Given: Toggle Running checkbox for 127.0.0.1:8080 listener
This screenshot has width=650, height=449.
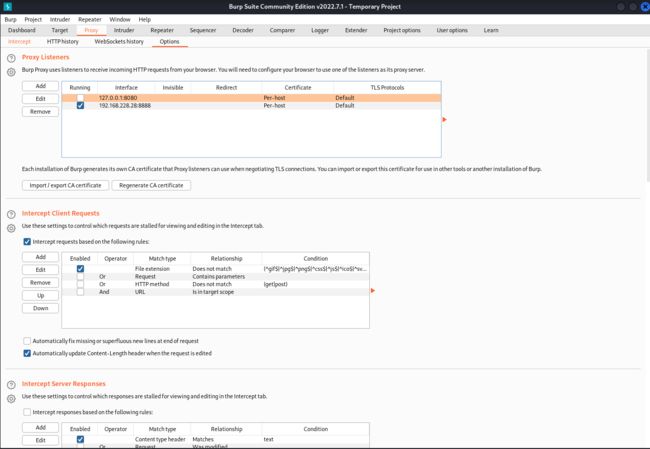Looking at the screenshot, I should click(80, 98).
